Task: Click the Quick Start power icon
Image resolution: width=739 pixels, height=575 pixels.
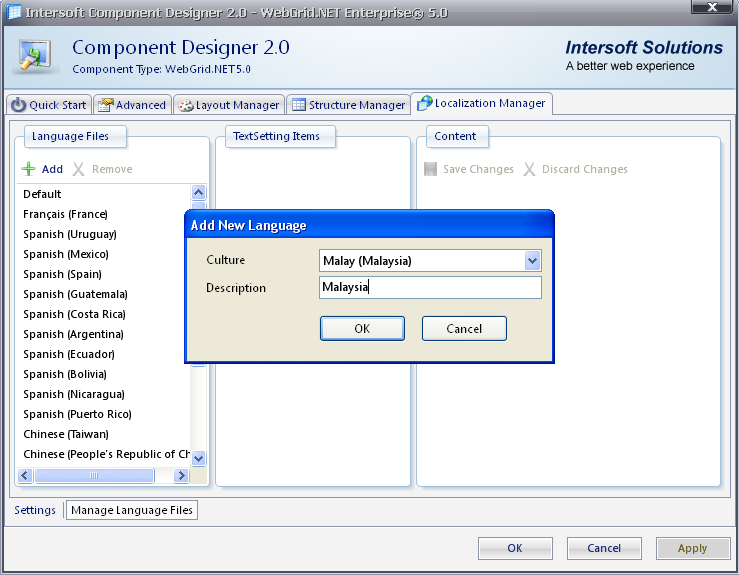Action: click(18, 105)
